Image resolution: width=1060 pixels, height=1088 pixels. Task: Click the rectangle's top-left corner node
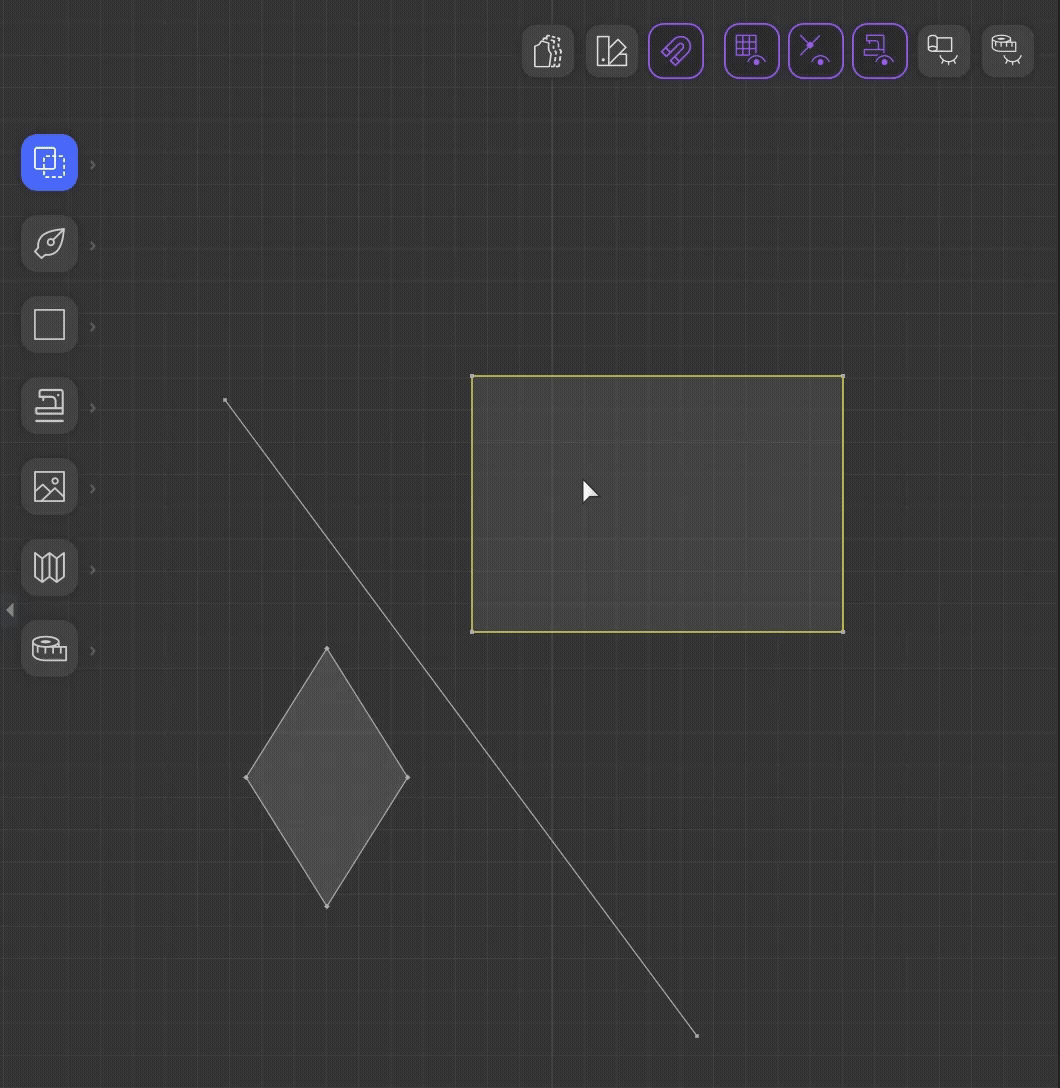472,376
